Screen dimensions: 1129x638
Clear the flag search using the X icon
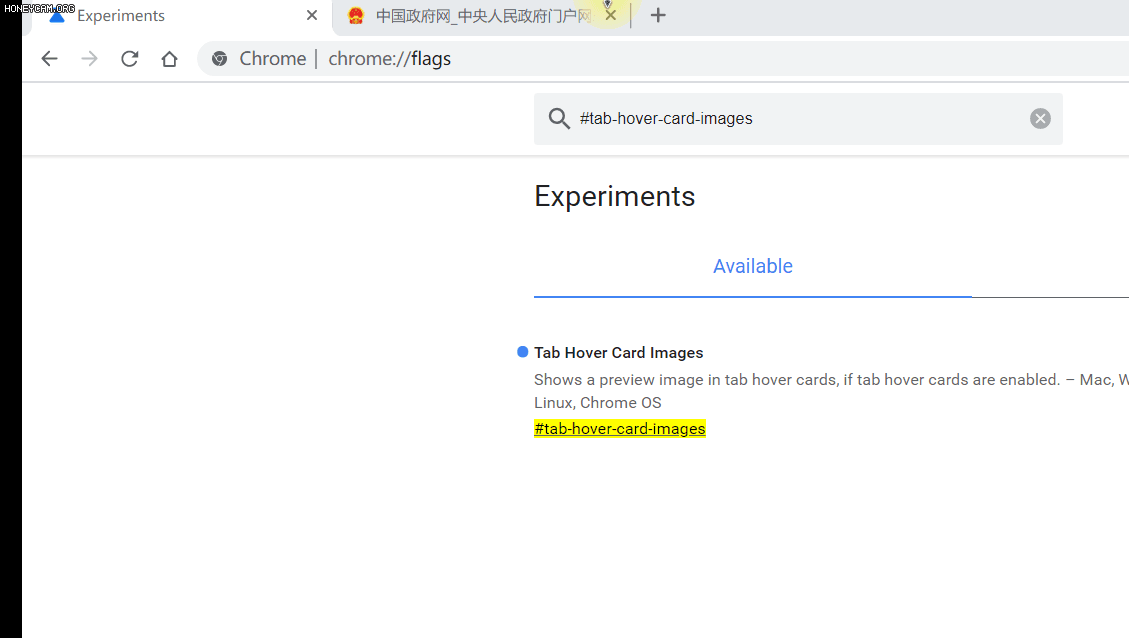point(1040,118)
